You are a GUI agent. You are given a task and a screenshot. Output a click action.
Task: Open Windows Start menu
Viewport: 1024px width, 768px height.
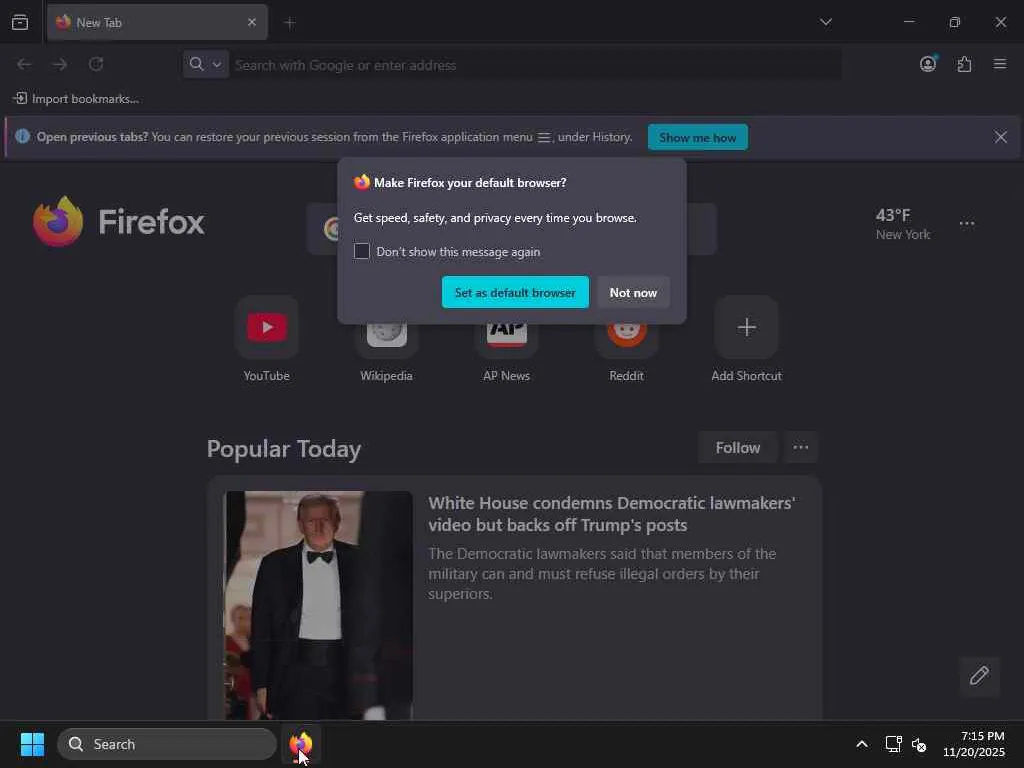click(32, 744)
